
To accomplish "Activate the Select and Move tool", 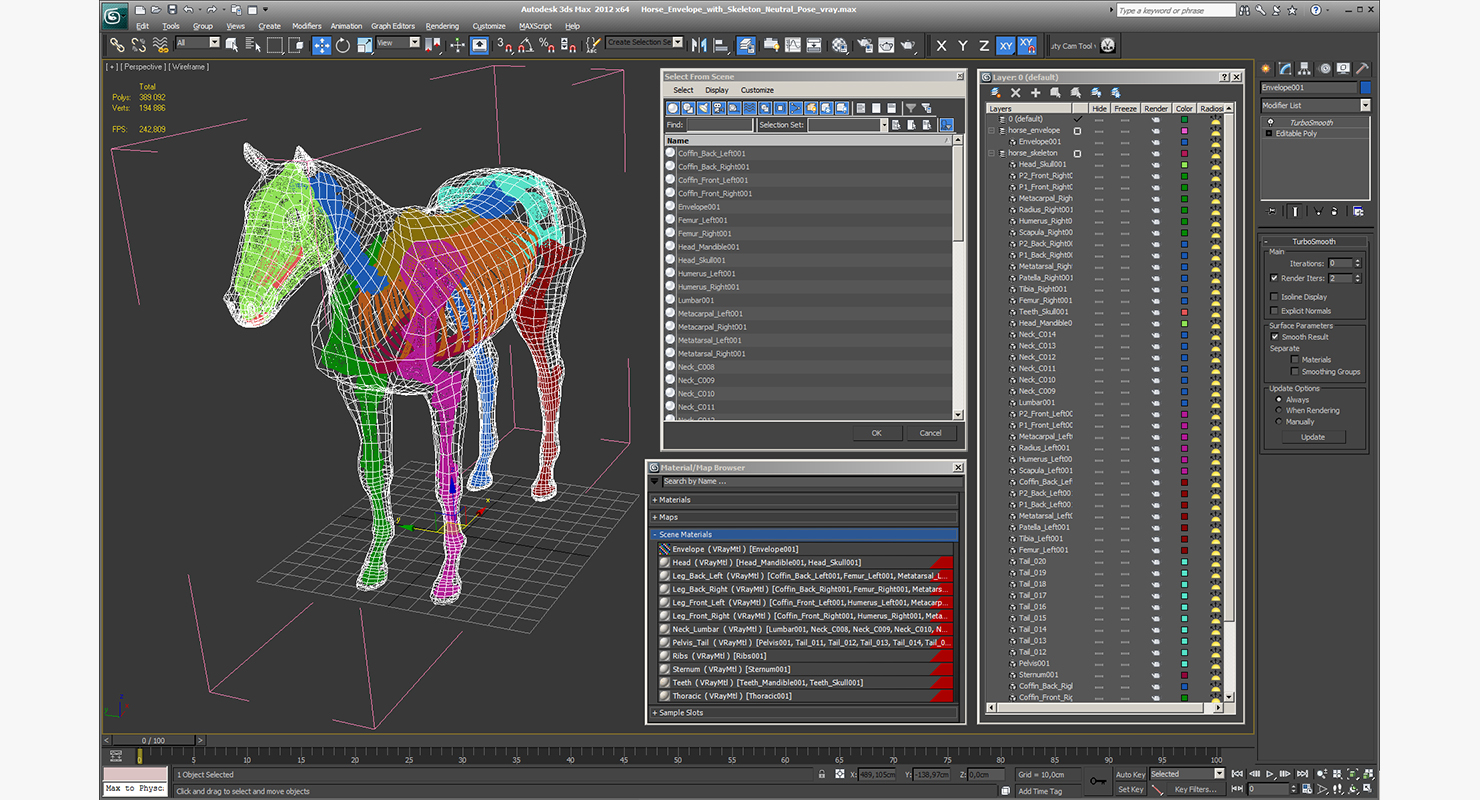I will point(321,45).
